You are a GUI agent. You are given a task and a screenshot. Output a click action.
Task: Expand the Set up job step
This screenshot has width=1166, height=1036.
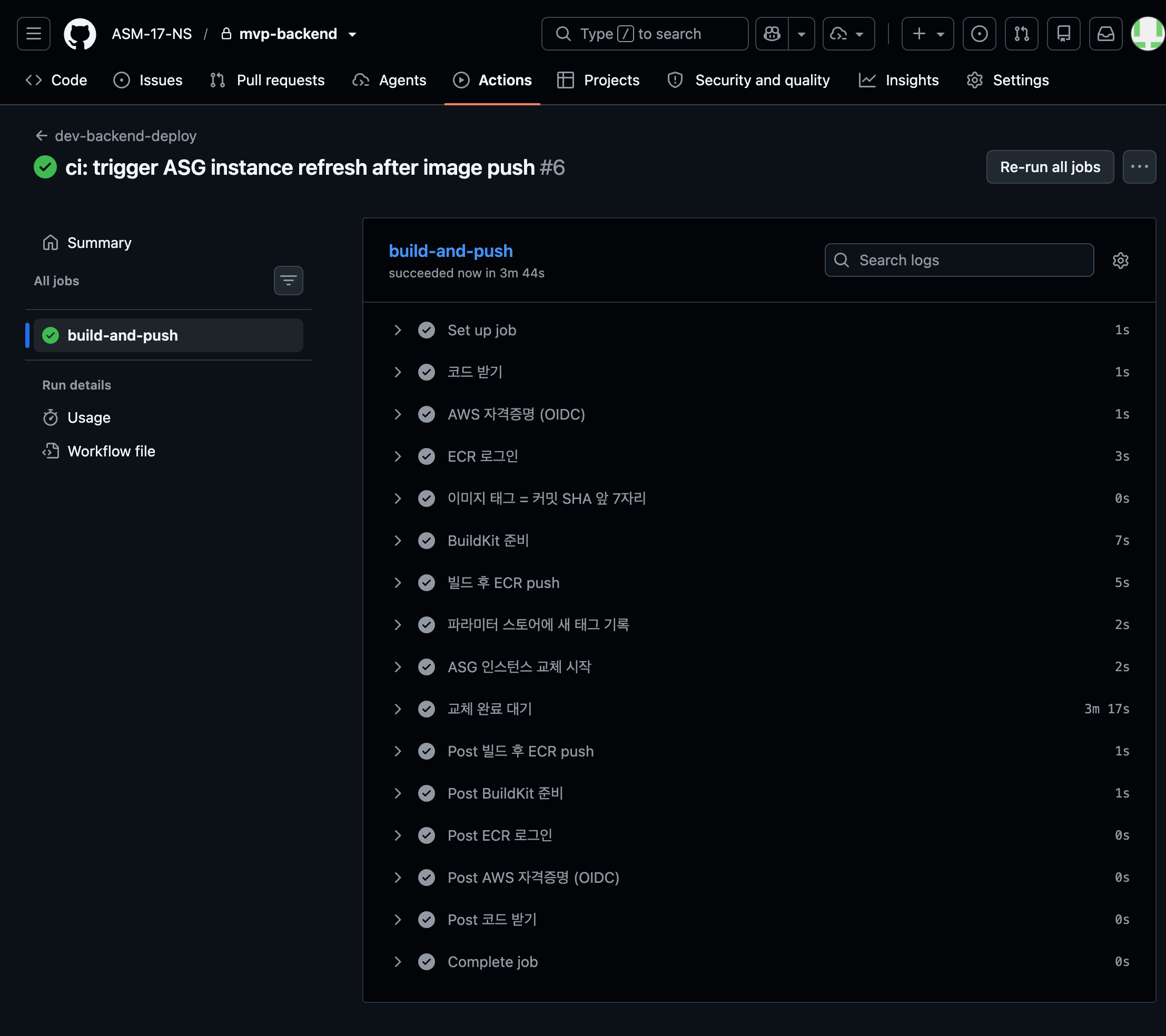click(759, 330)
